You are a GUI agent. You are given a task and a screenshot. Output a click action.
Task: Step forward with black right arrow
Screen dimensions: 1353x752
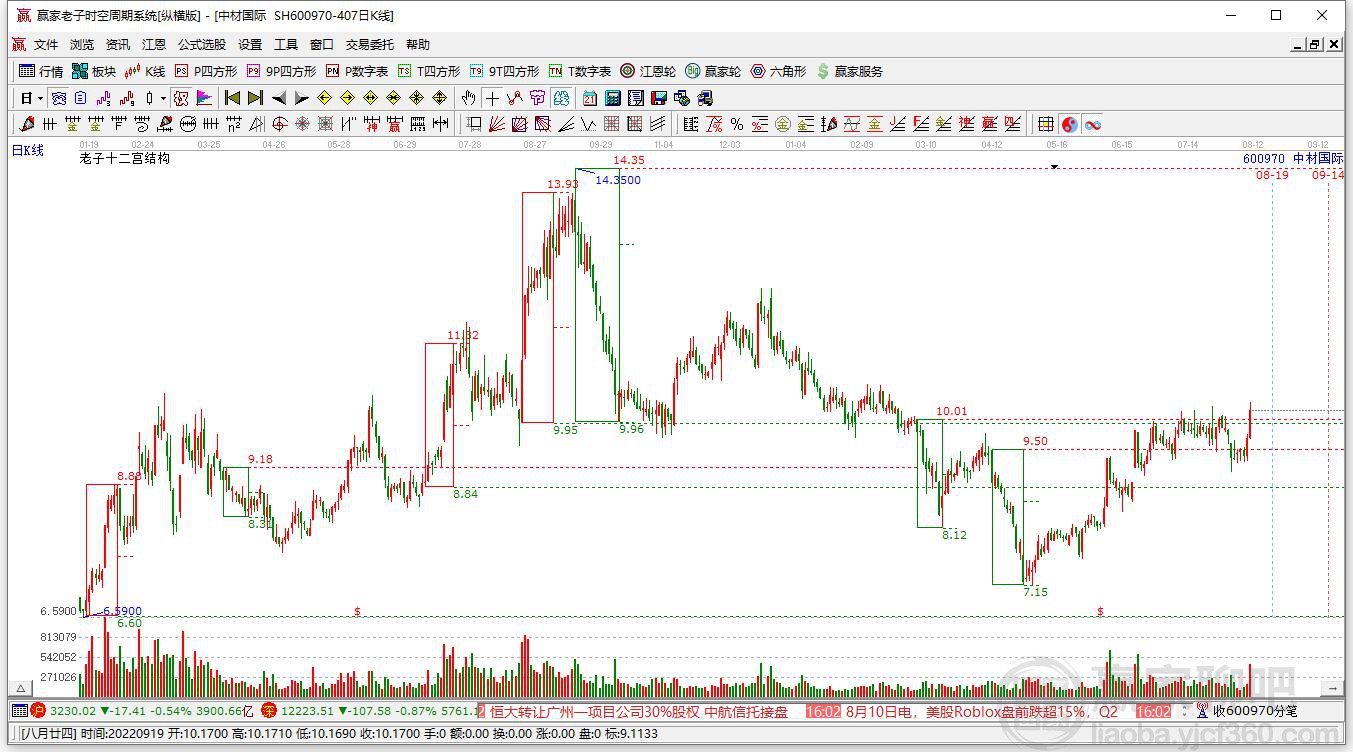(x=301, y=98)
